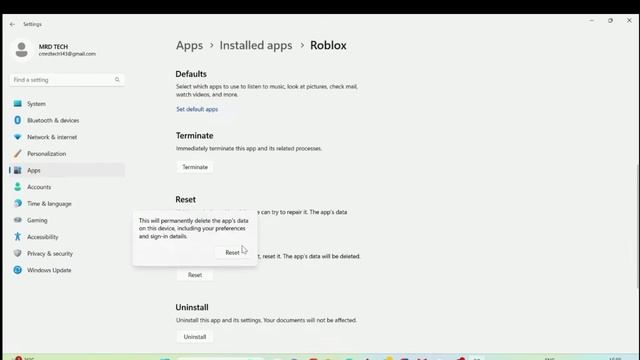This screenshot has height=360, width=640.
Task: Open the Gaming controller icon
Action: (x=18, y=220)
